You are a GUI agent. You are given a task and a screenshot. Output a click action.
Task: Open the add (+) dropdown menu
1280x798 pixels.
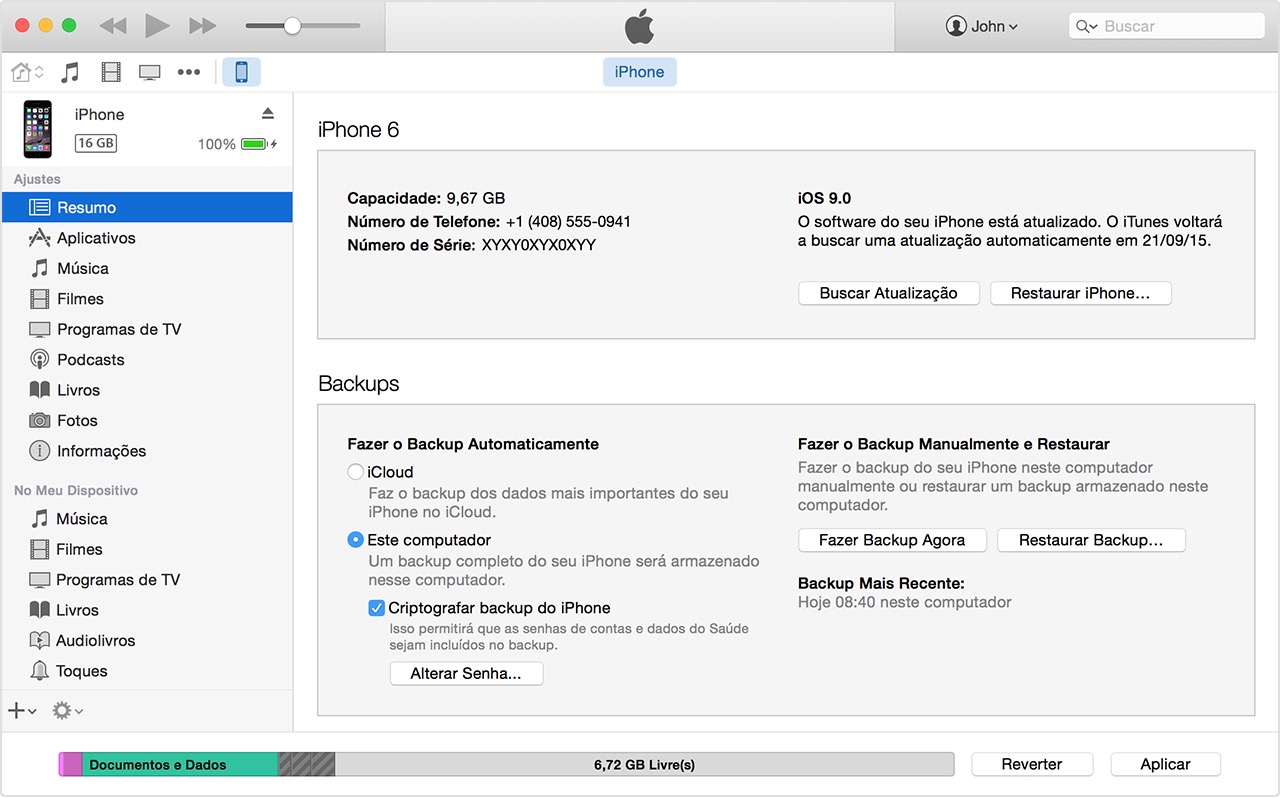(x=22, y=711)
